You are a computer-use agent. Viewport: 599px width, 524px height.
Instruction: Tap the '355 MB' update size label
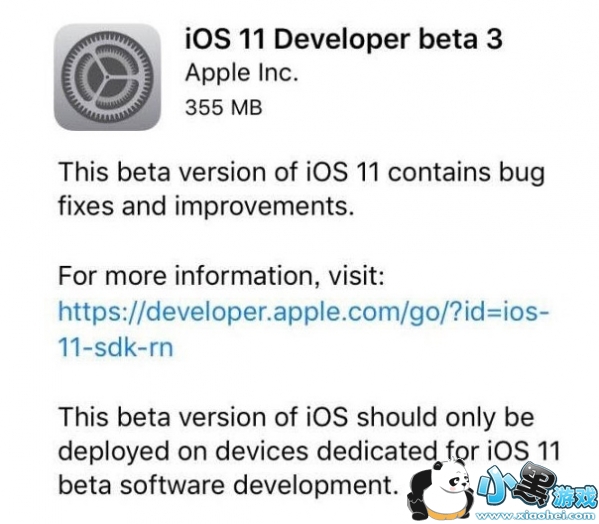tap(224, 107)
